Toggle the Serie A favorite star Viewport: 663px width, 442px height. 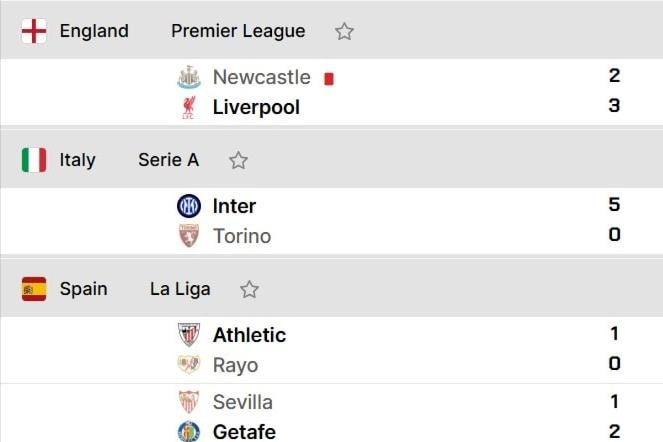point(238,160)
